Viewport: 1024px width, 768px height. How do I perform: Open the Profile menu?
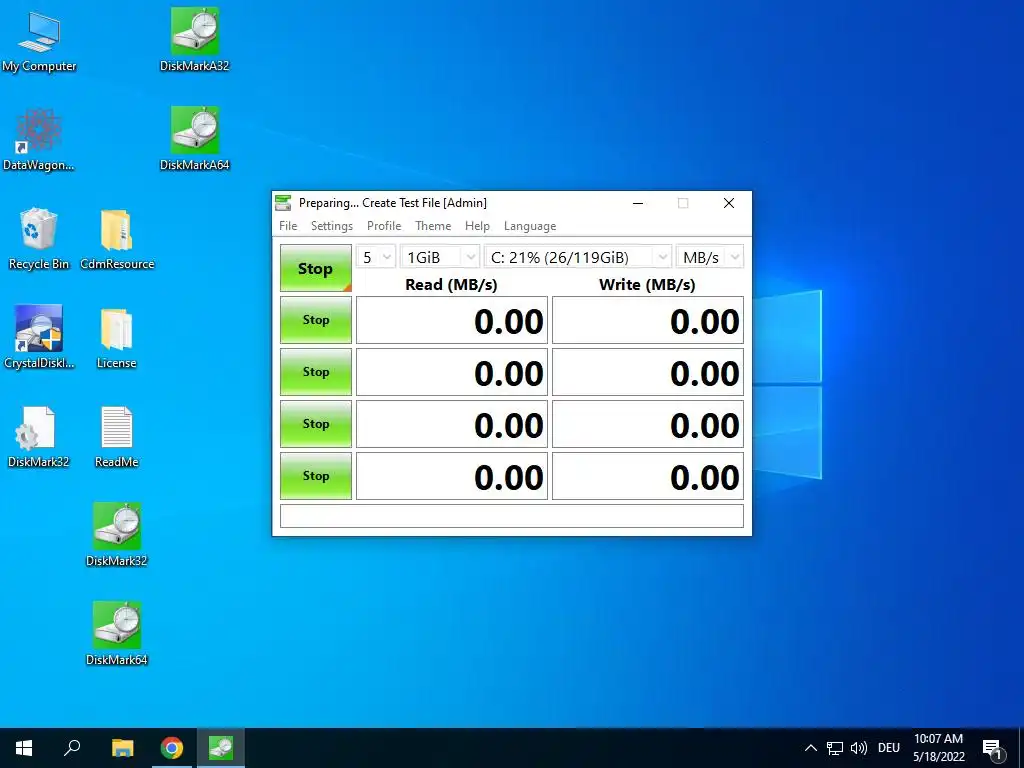[384, 226]
